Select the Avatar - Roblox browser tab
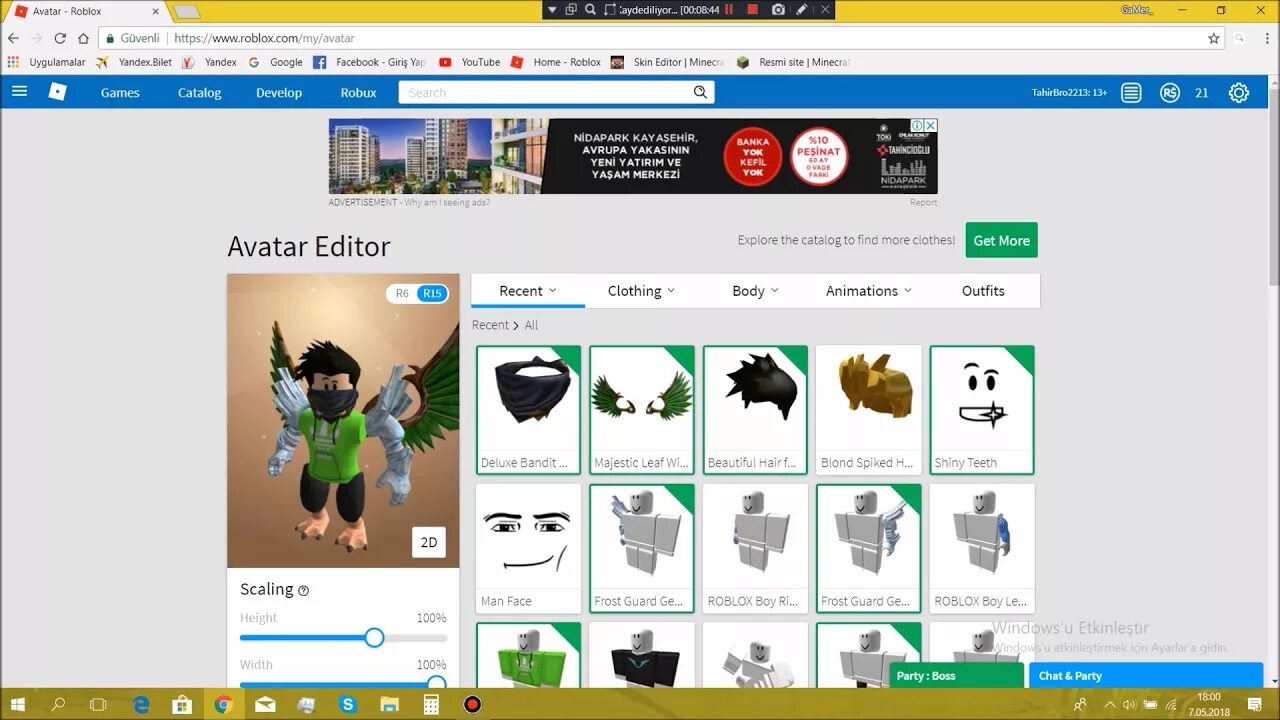Image resolution: width=1280 pixels, height=720 pixels. [85, 11]
